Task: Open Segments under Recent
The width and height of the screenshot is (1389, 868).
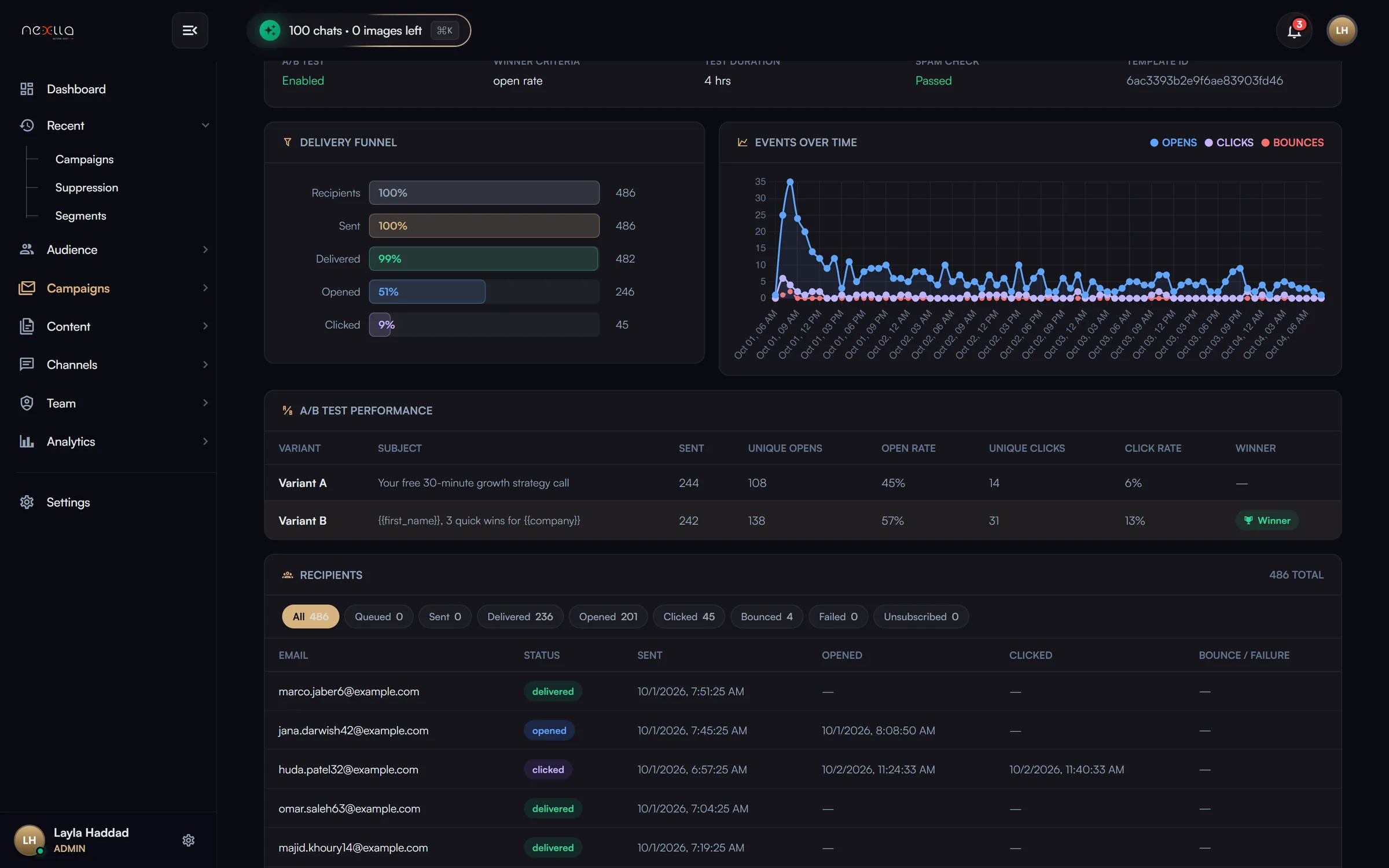Action: (80, 215)
